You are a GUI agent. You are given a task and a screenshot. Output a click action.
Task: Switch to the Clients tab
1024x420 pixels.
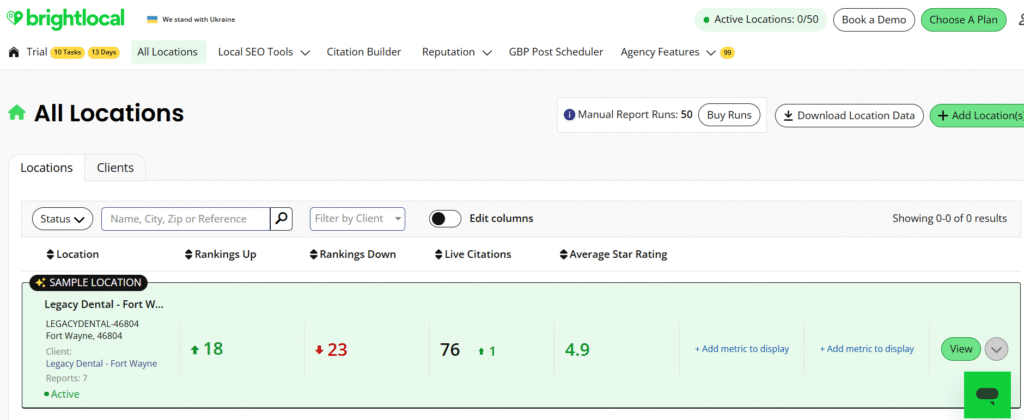tap(115, 168)
